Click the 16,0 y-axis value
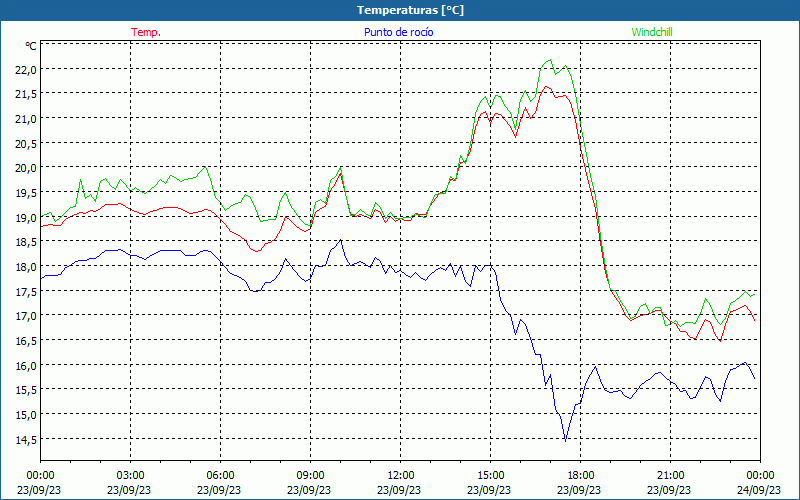 [26, 366]
